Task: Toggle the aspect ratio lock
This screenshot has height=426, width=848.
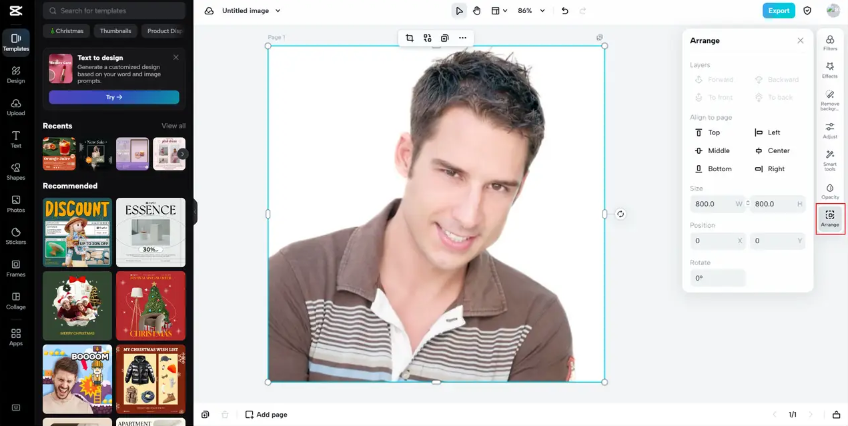Action: pos(748,204)
